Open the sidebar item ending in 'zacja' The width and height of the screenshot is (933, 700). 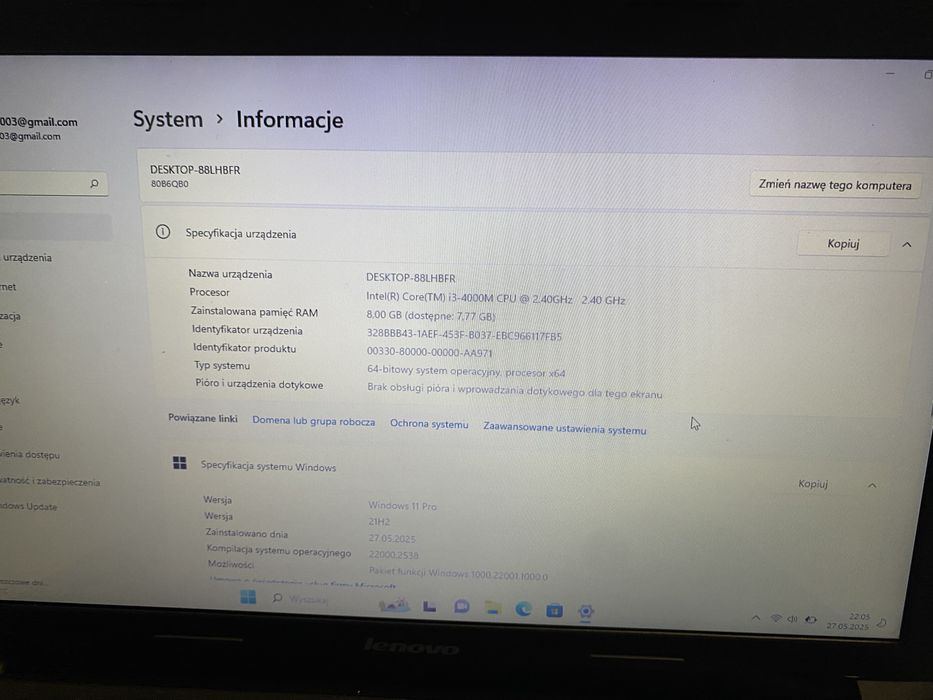(x=11, y=316)
